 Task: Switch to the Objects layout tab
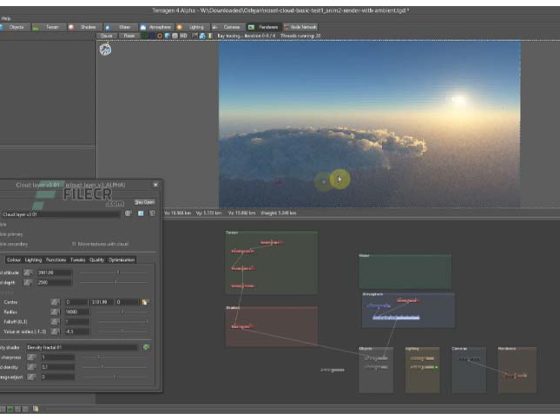[x=14, y=27]
